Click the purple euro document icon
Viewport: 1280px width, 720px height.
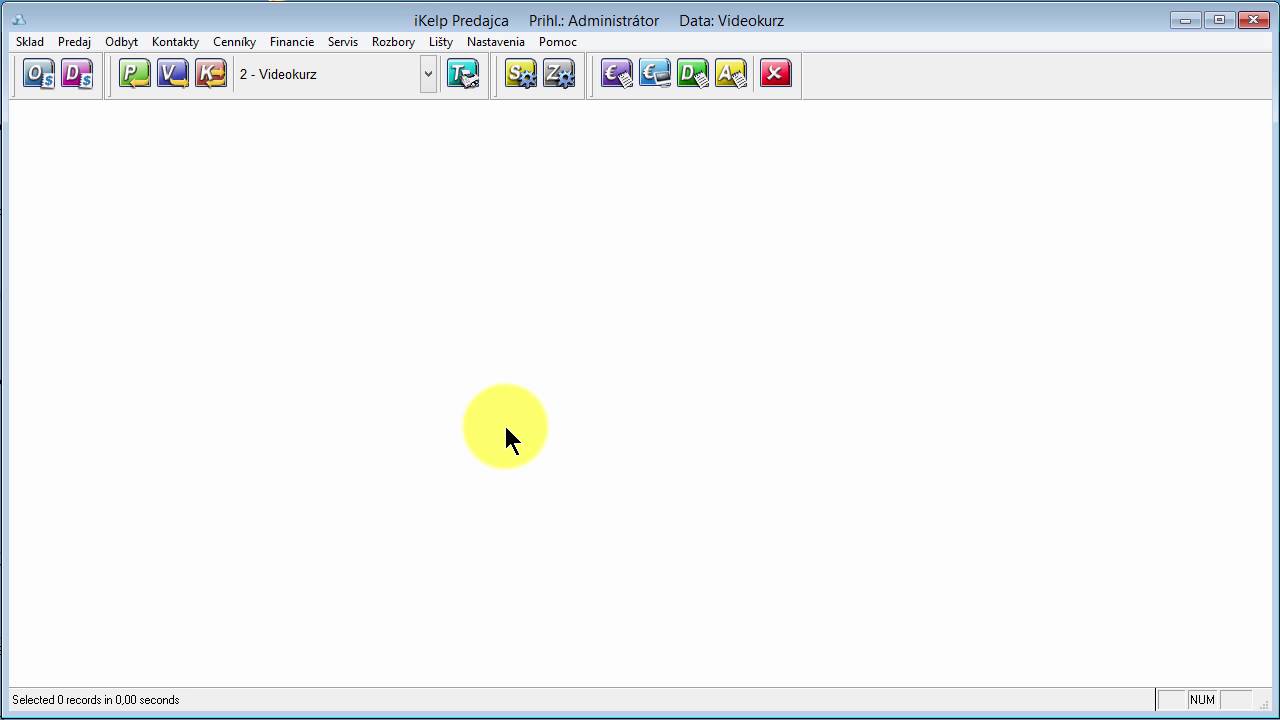(x=617, y=74)
